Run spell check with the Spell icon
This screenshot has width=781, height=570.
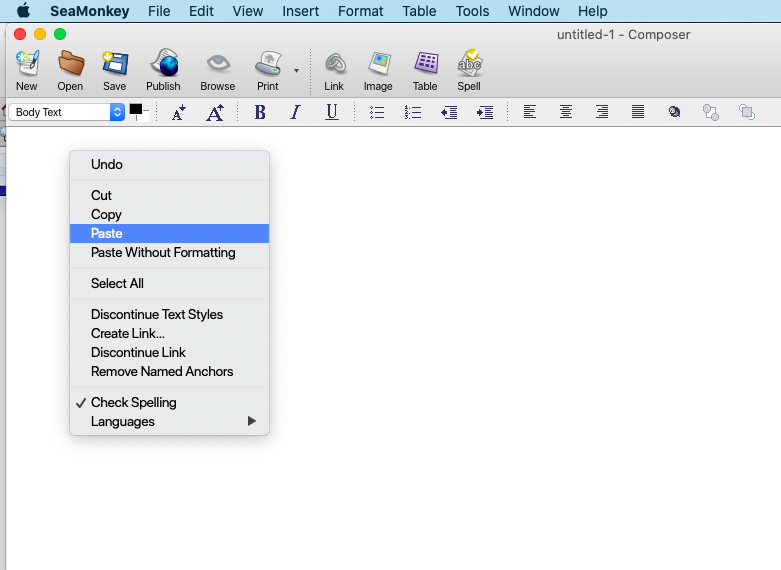click(469, 63)
